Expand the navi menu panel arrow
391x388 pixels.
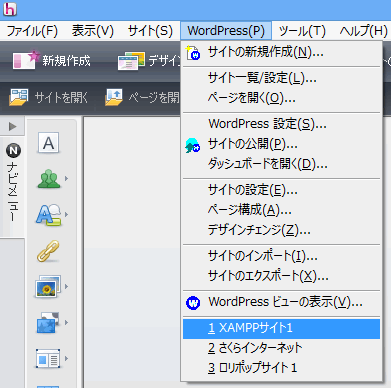(12, 127)
